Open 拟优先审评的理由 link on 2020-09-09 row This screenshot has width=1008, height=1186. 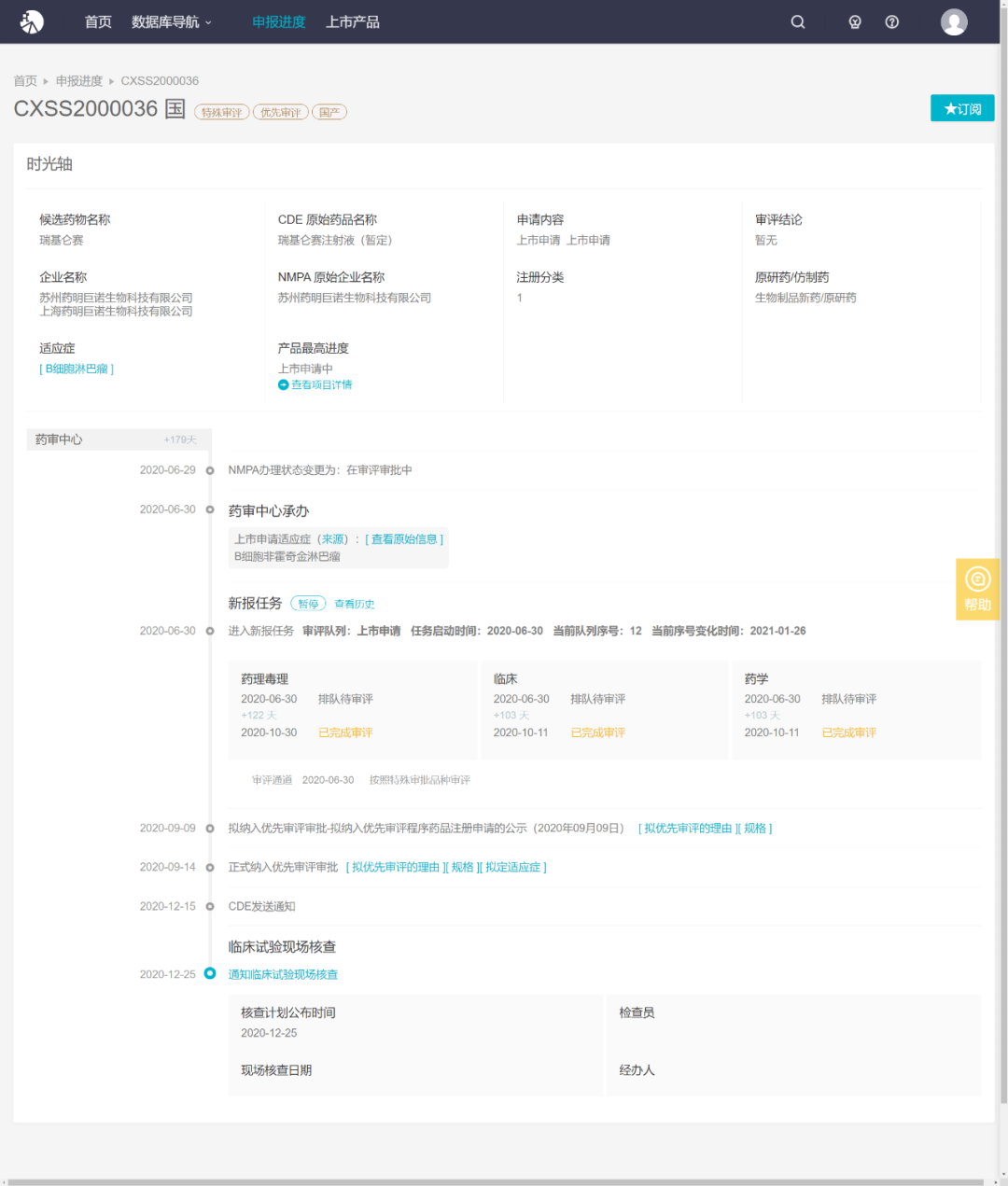click(x=688, y=828)
